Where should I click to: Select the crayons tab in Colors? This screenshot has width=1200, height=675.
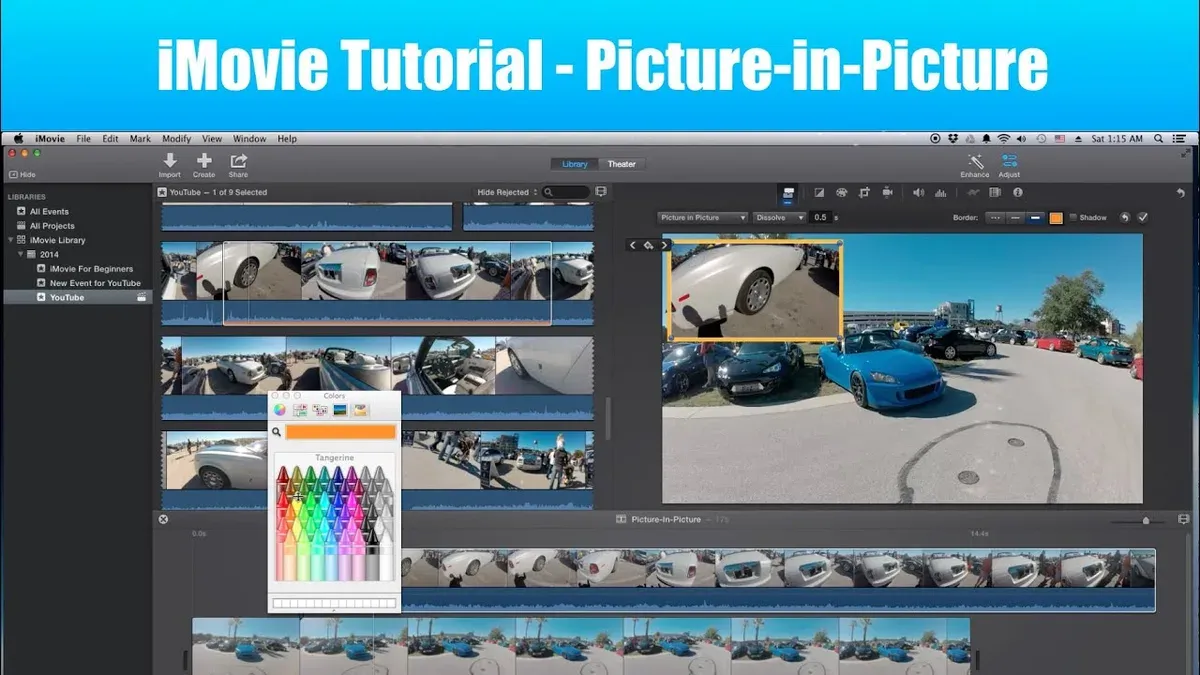360,410
